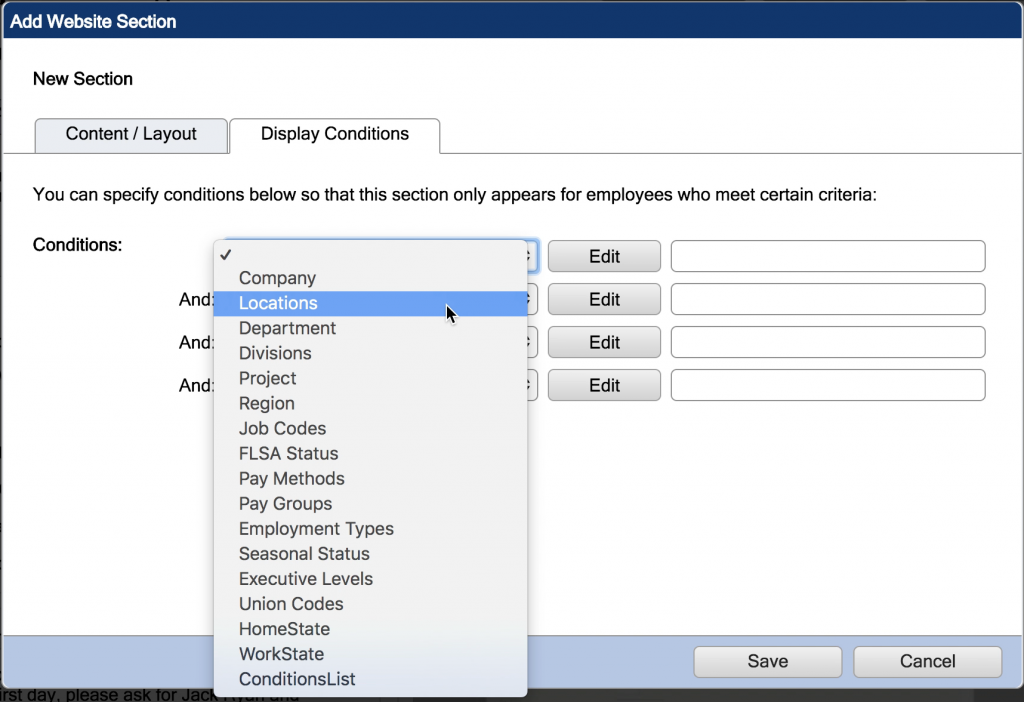Switch to the Content / Layout tab
1024x702 pixels.
[130, 134]
